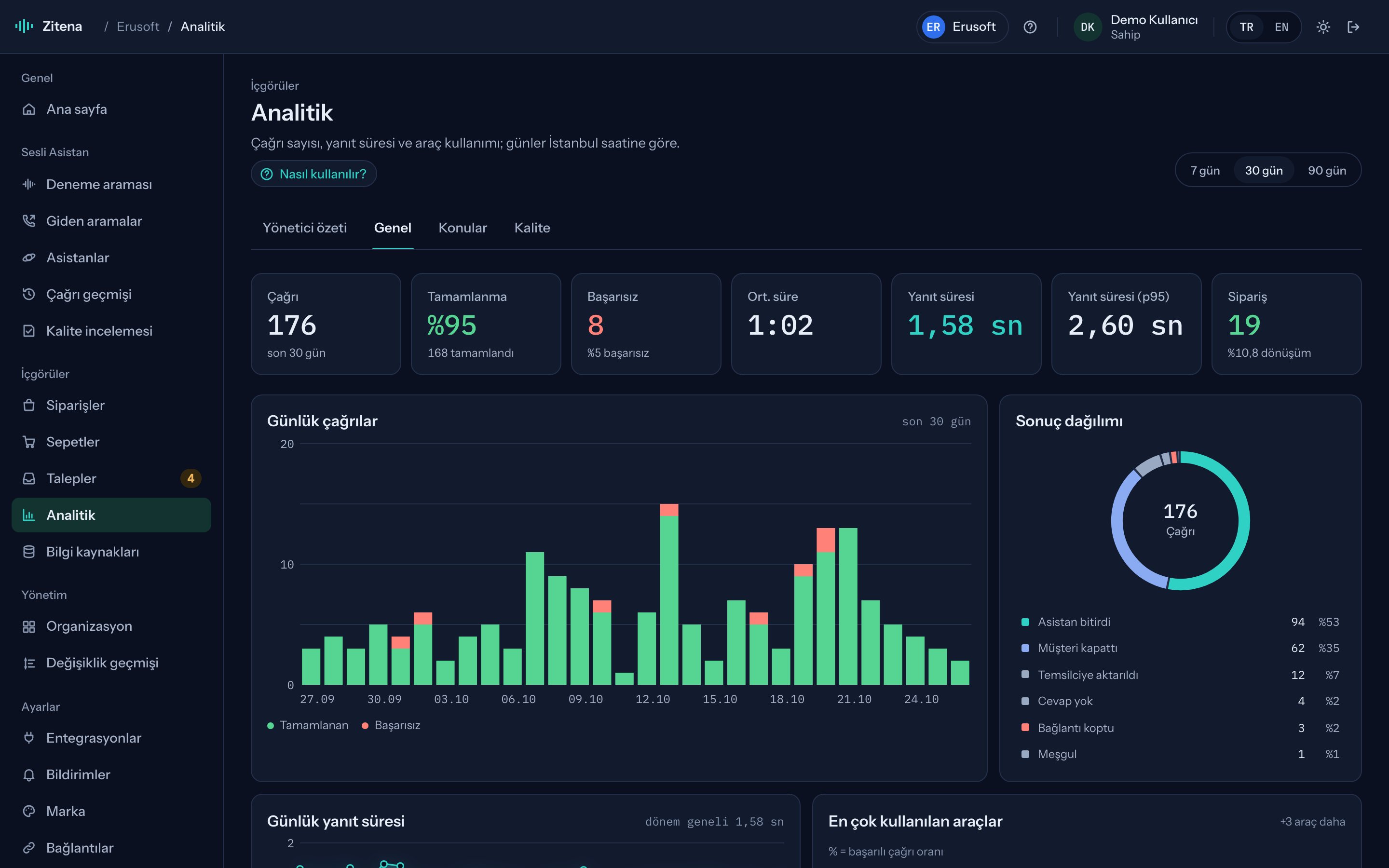Click the Nasıl kullanılır? button
The image size is (1389, 868).
coord(313,174)
